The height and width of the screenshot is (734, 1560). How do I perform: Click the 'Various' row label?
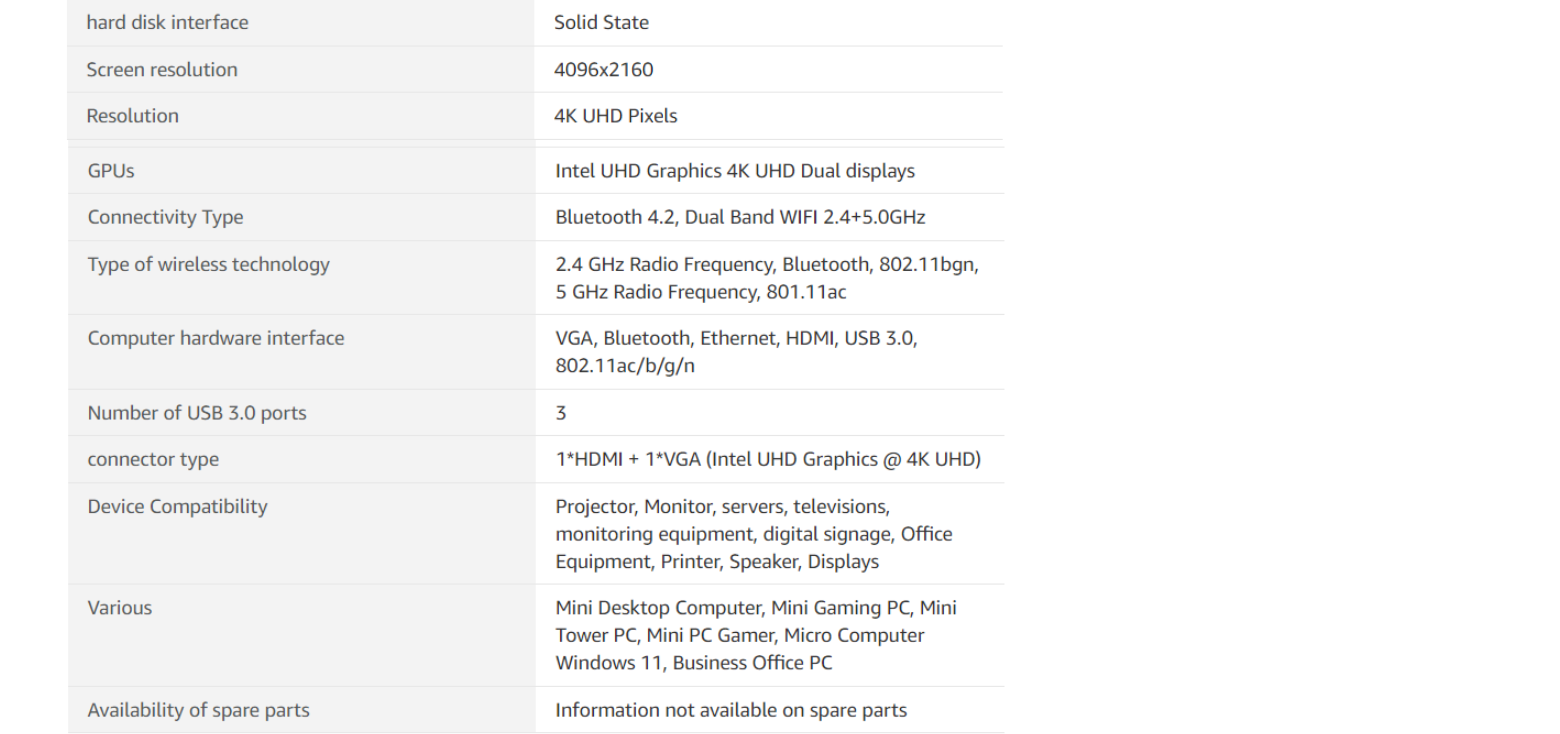click(119, 607)
